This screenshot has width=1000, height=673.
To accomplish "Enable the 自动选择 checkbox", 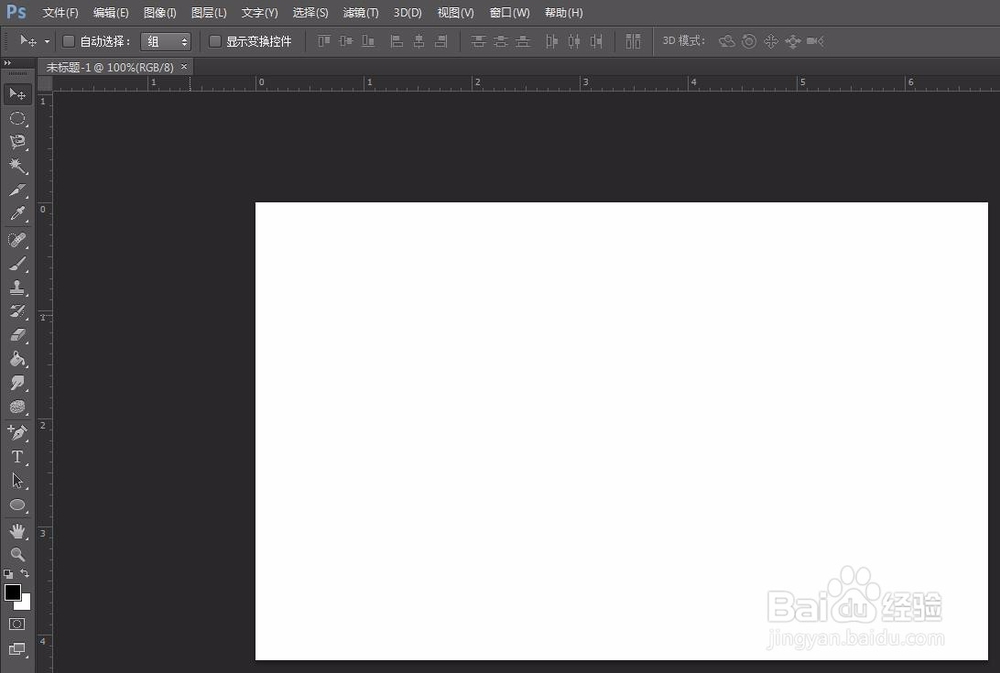I will point(68,41).
